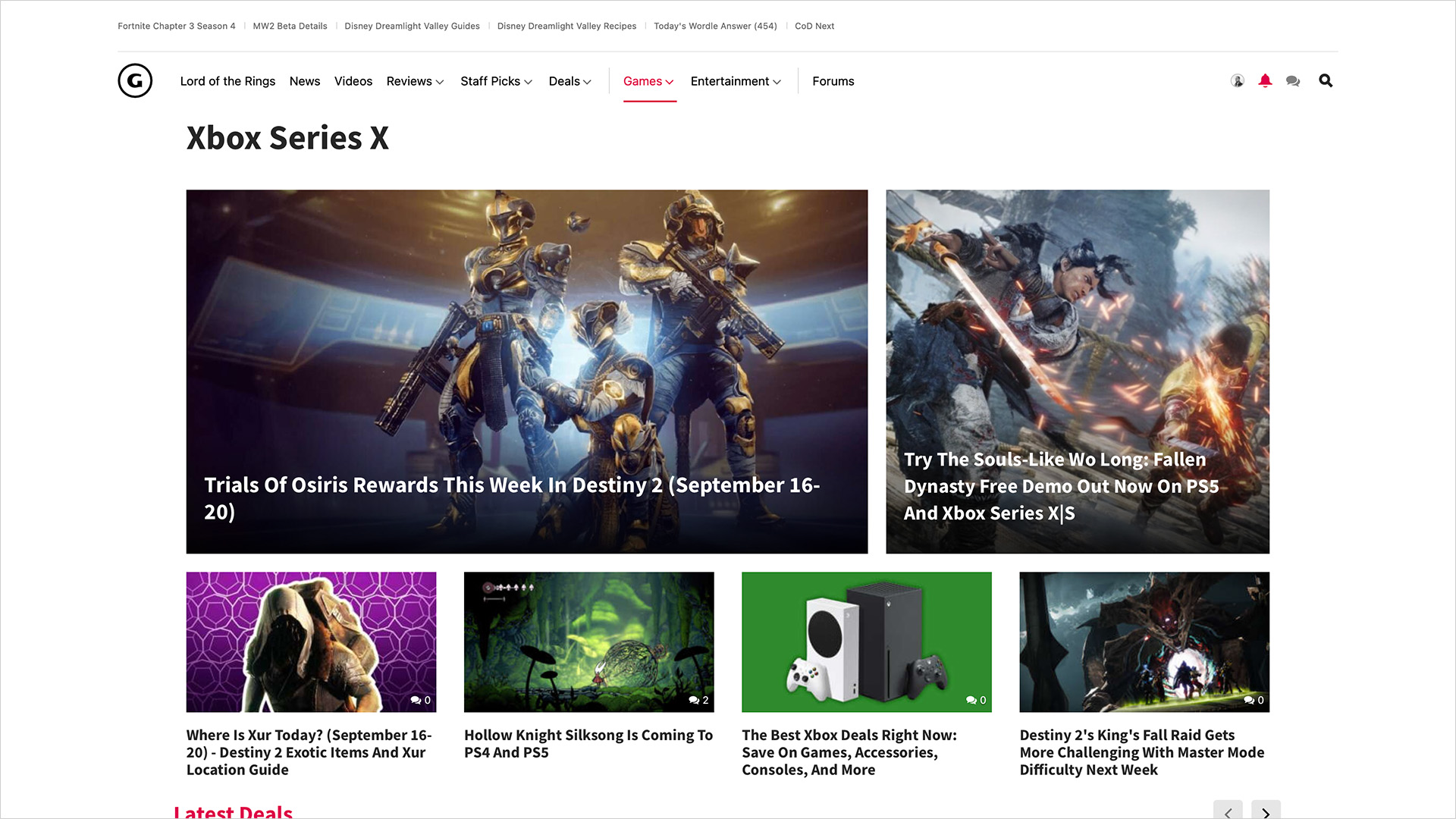Viewport: 1456px width, 819px height.
Task: Open the user profile avatar icon
Action: coord(1237,80)
